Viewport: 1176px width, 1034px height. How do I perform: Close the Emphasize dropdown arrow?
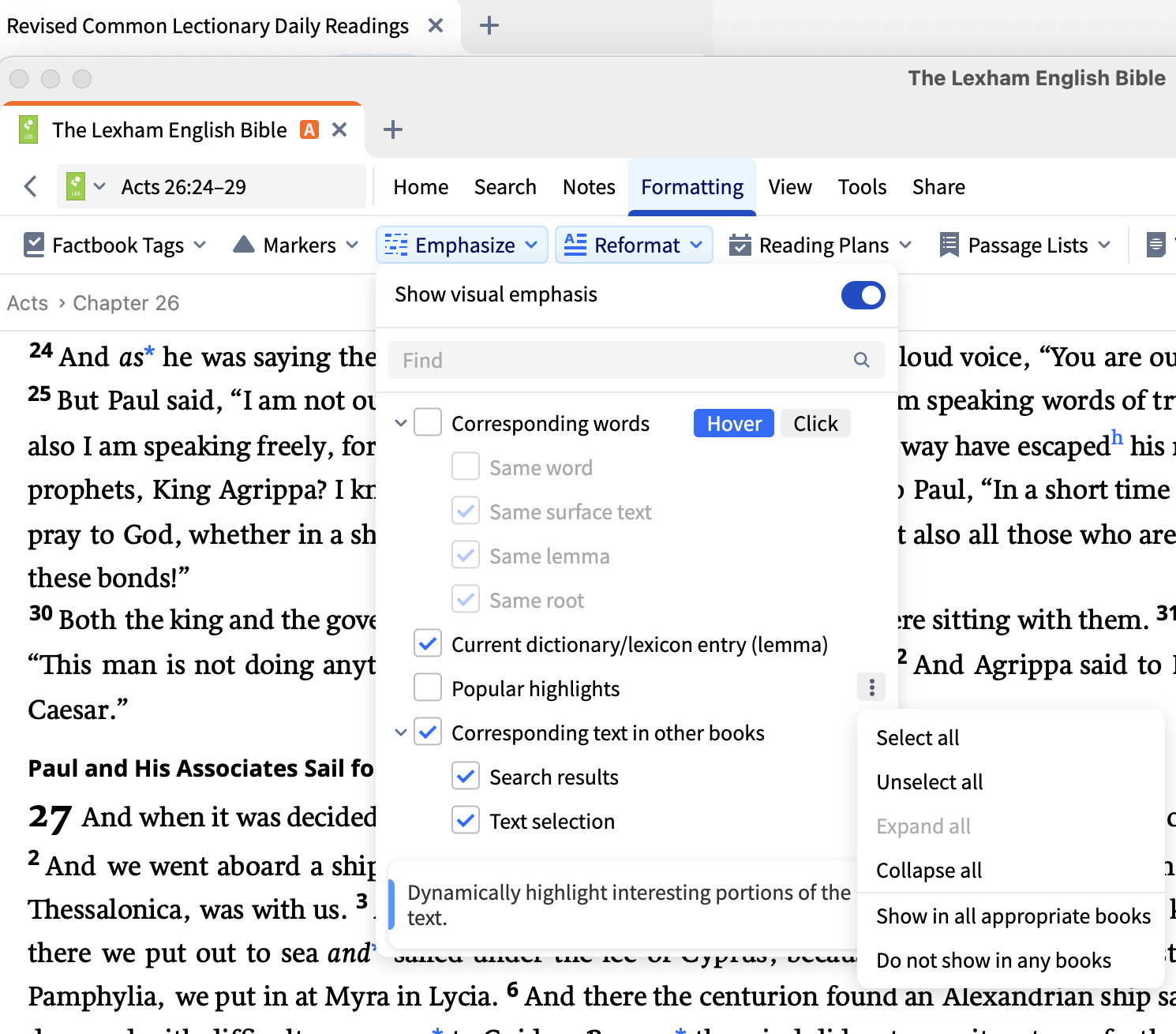531,245
